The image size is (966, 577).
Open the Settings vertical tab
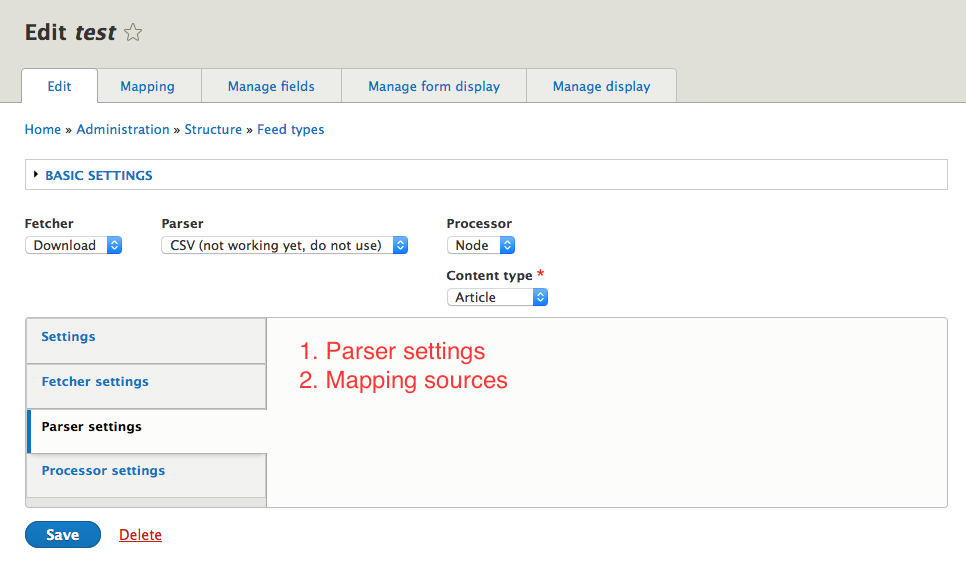click(68, 337)
